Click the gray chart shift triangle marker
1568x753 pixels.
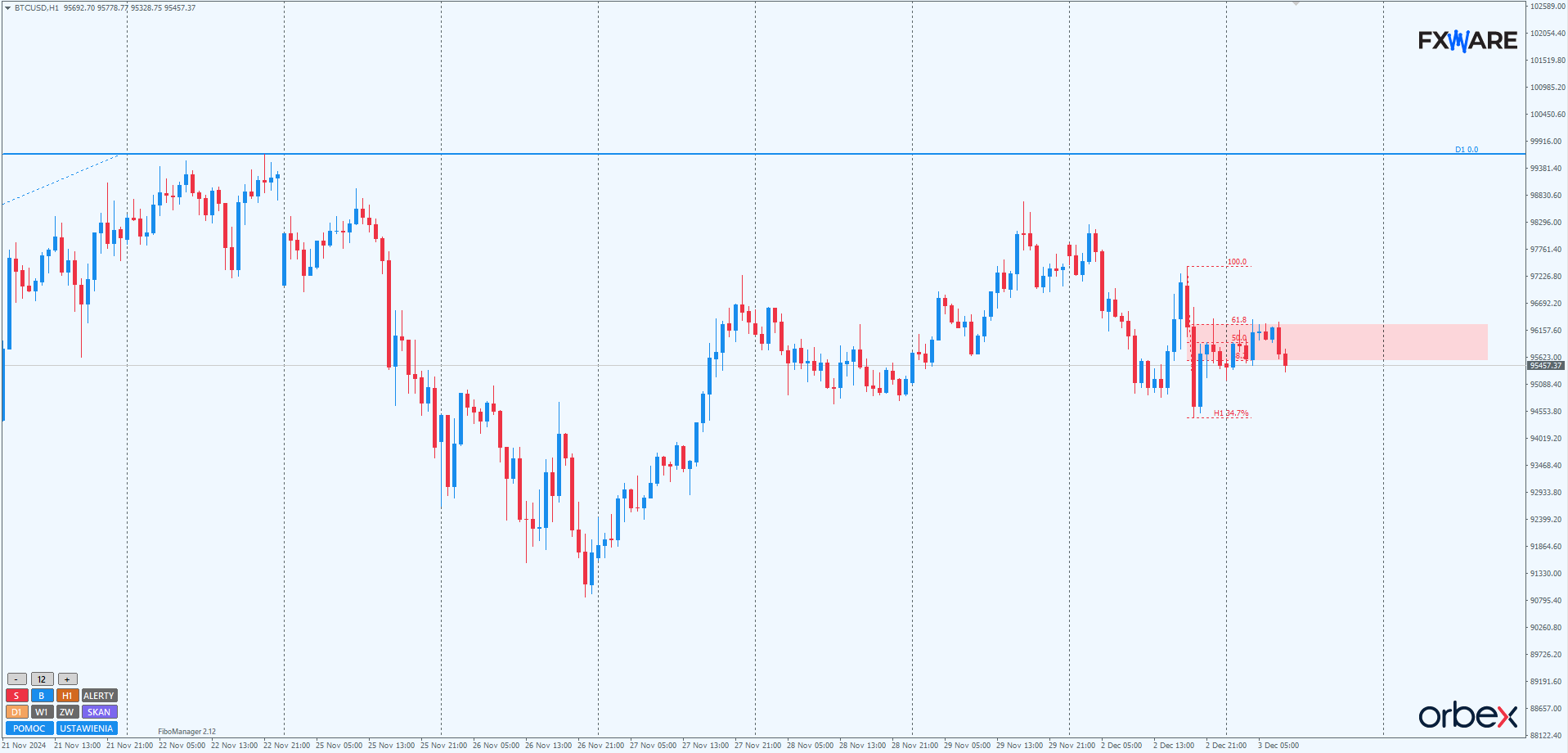(1296, 4)
